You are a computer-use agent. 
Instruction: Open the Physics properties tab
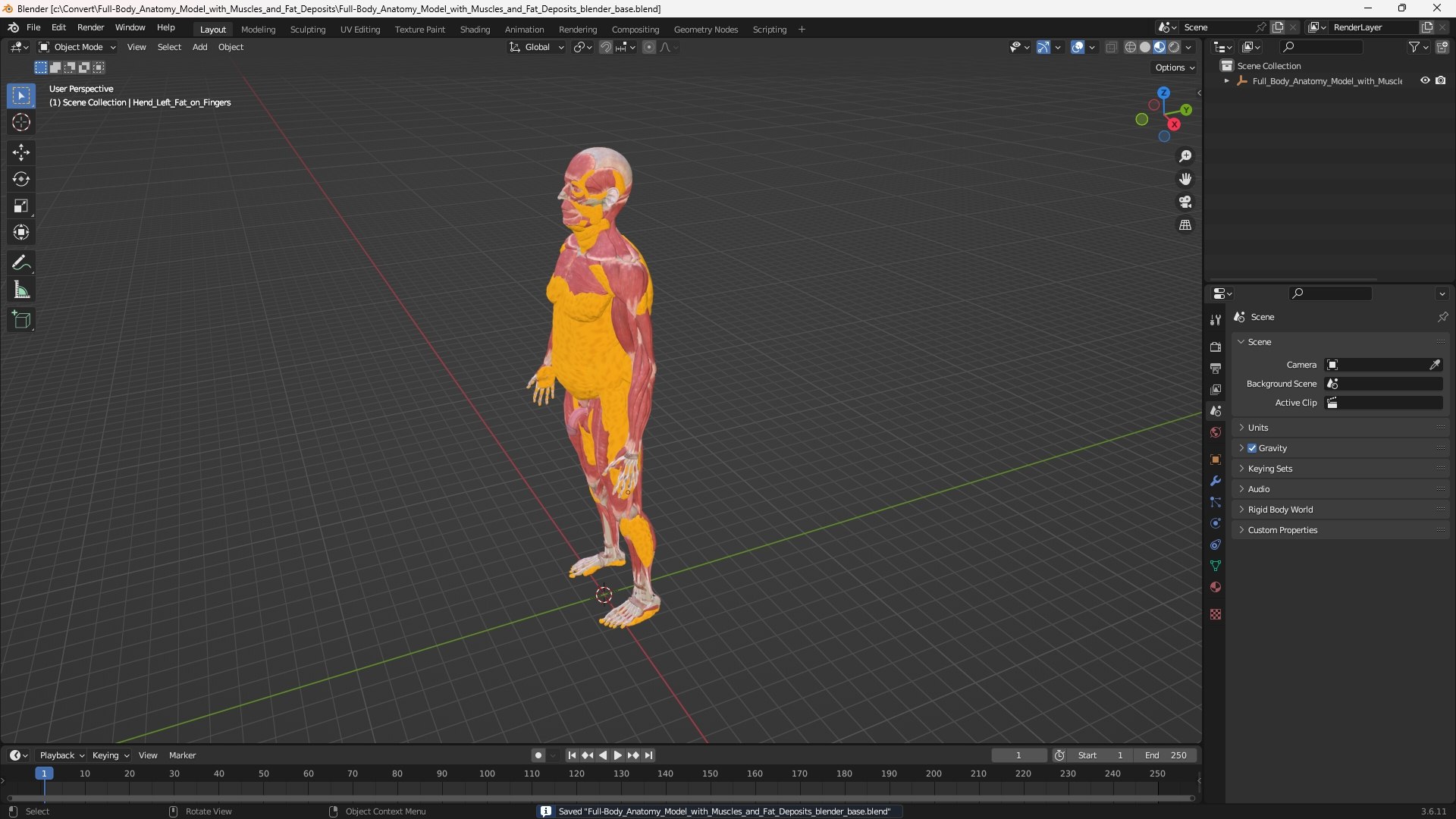click(x=1216, y=523)
